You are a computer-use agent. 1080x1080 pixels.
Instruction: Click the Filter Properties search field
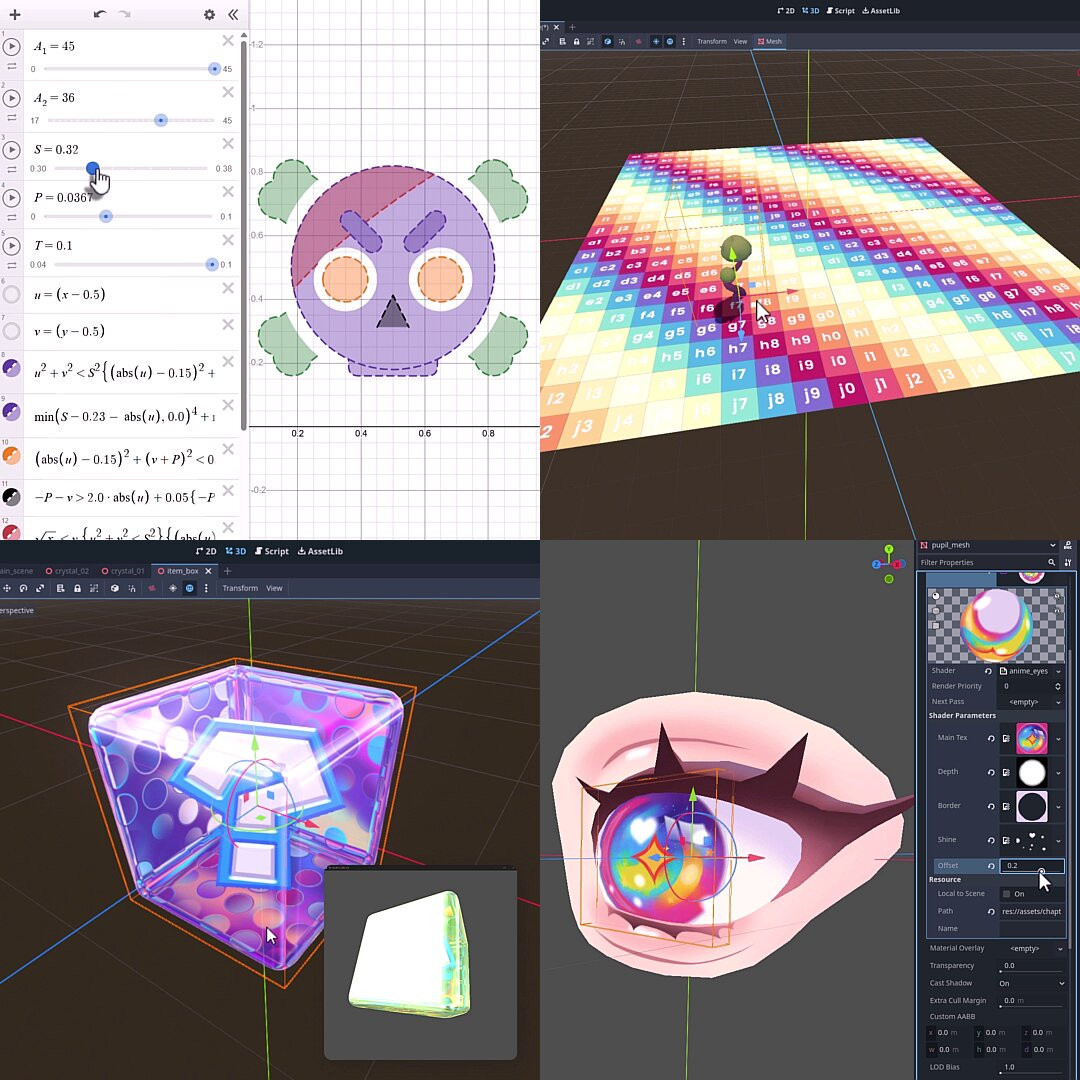click(988, 563)
